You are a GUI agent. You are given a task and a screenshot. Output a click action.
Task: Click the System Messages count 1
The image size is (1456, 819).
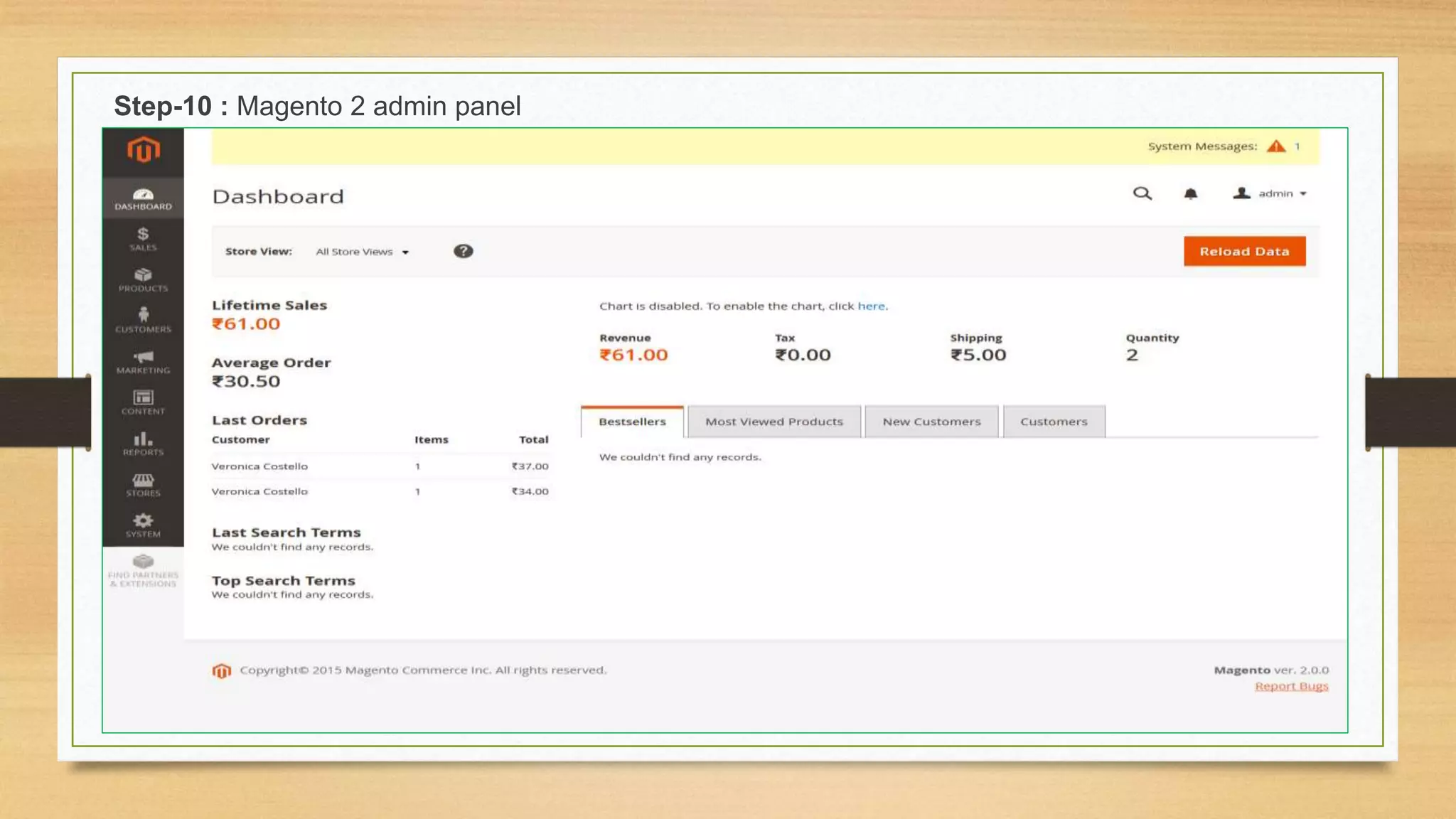pyautogui.click(x=1297, y=146)
